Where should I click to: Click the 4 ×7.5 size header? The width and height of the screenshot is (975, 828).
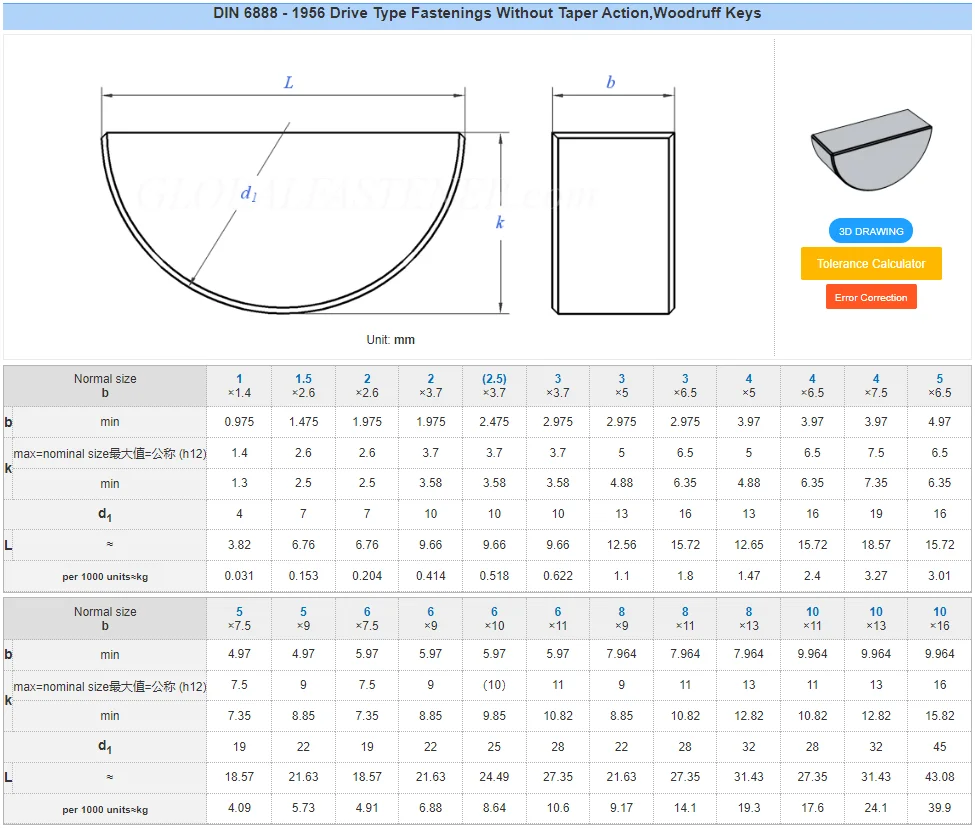pyautogui.click(x=876, y=386)
